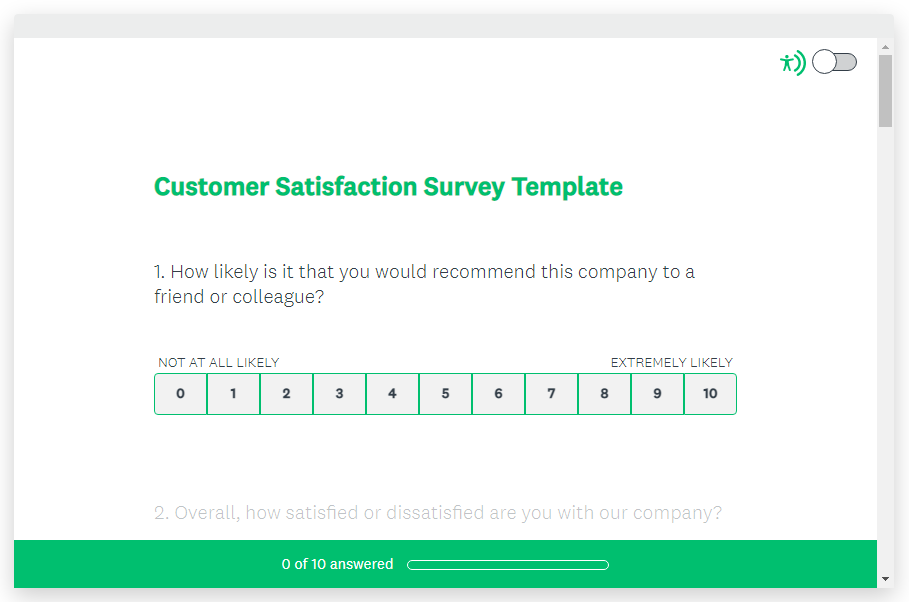Screen dimensions: 909x602
Task: Select rating 6 on the recommendation scale
Action: coord(499,394)
